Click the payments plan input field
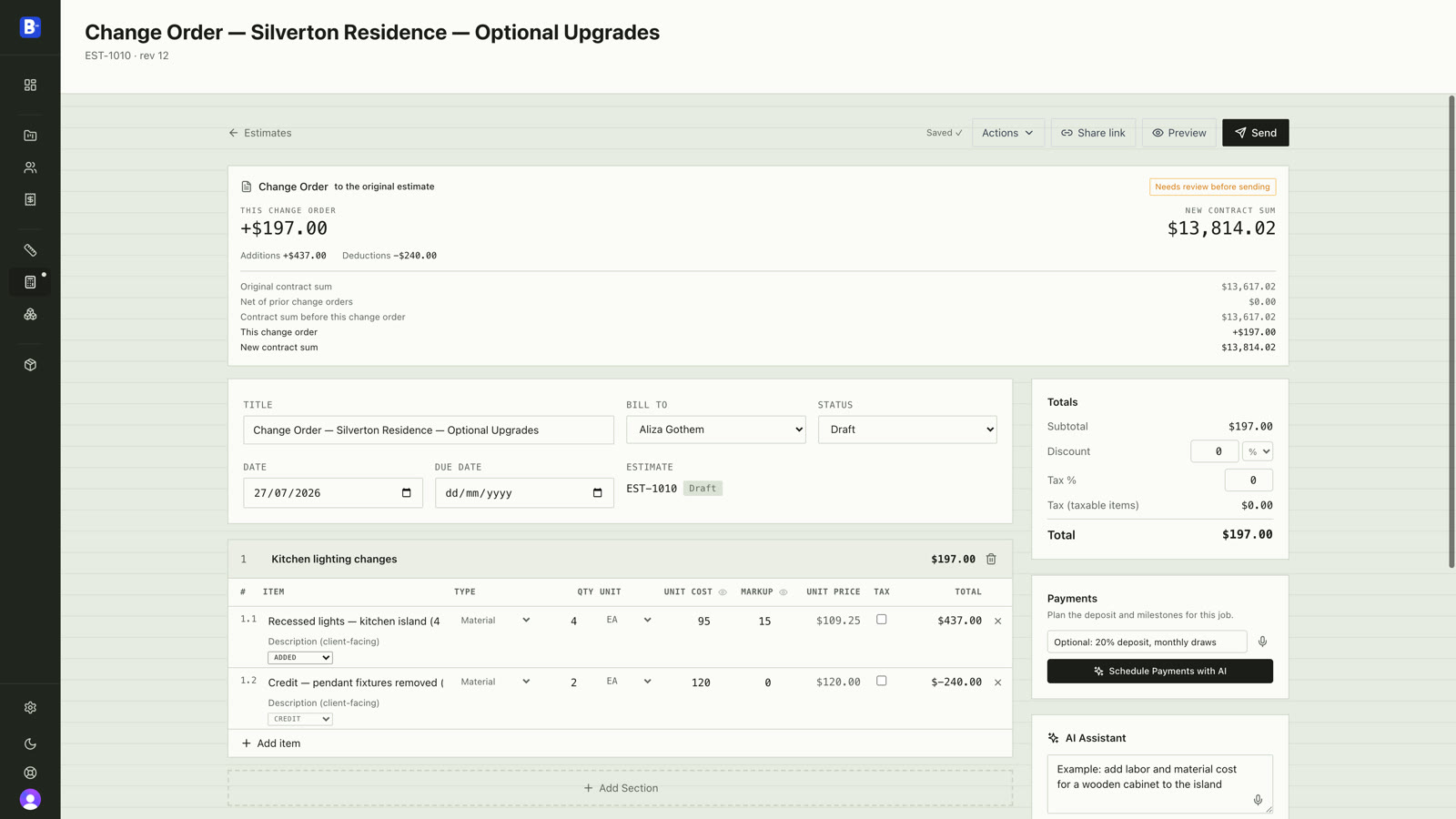Screen dimensions: 1456x819 (x=1147, y=642)
